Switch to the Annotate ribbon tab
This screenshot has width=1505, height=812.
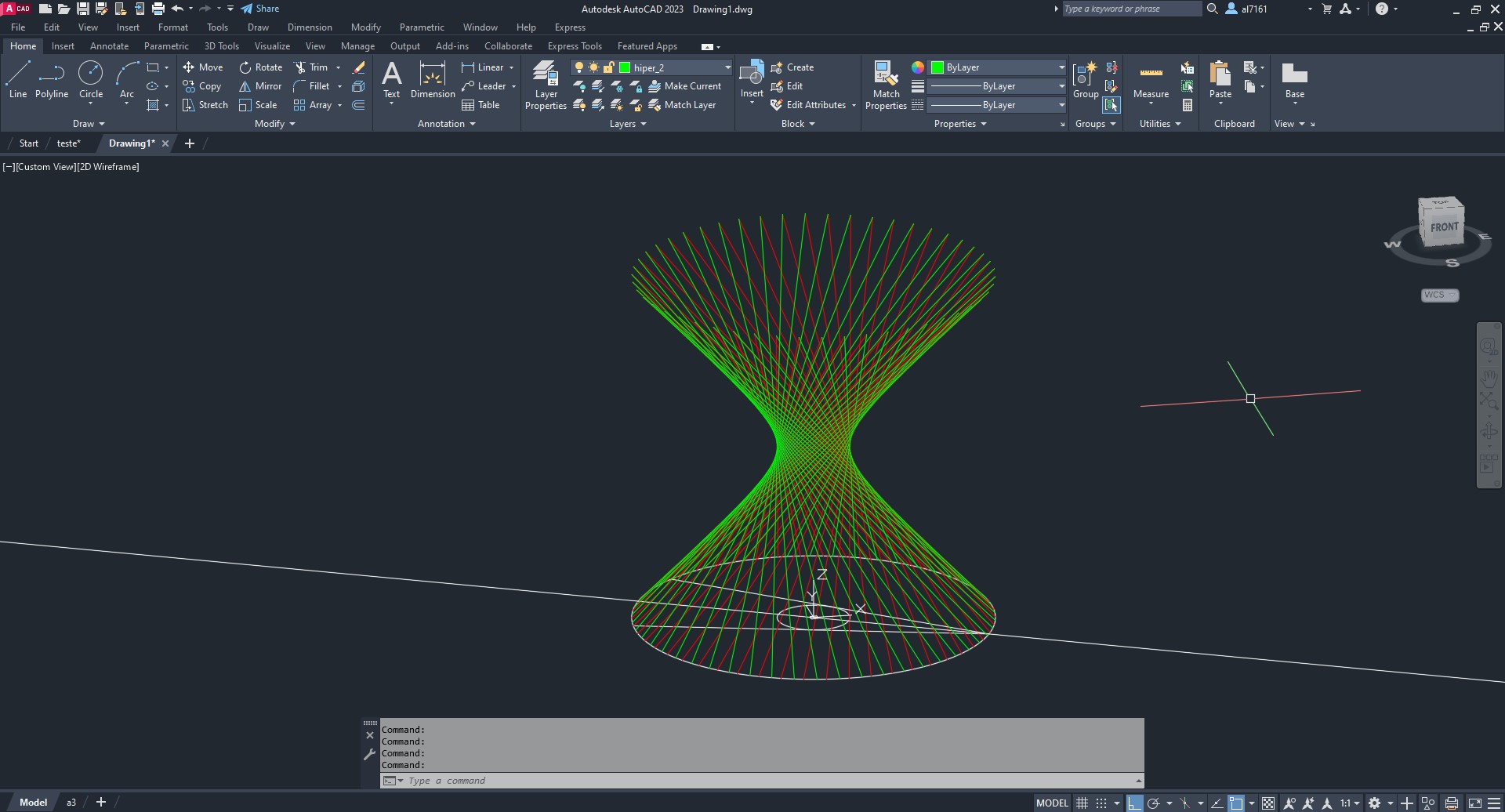click(x=109, y=46)
